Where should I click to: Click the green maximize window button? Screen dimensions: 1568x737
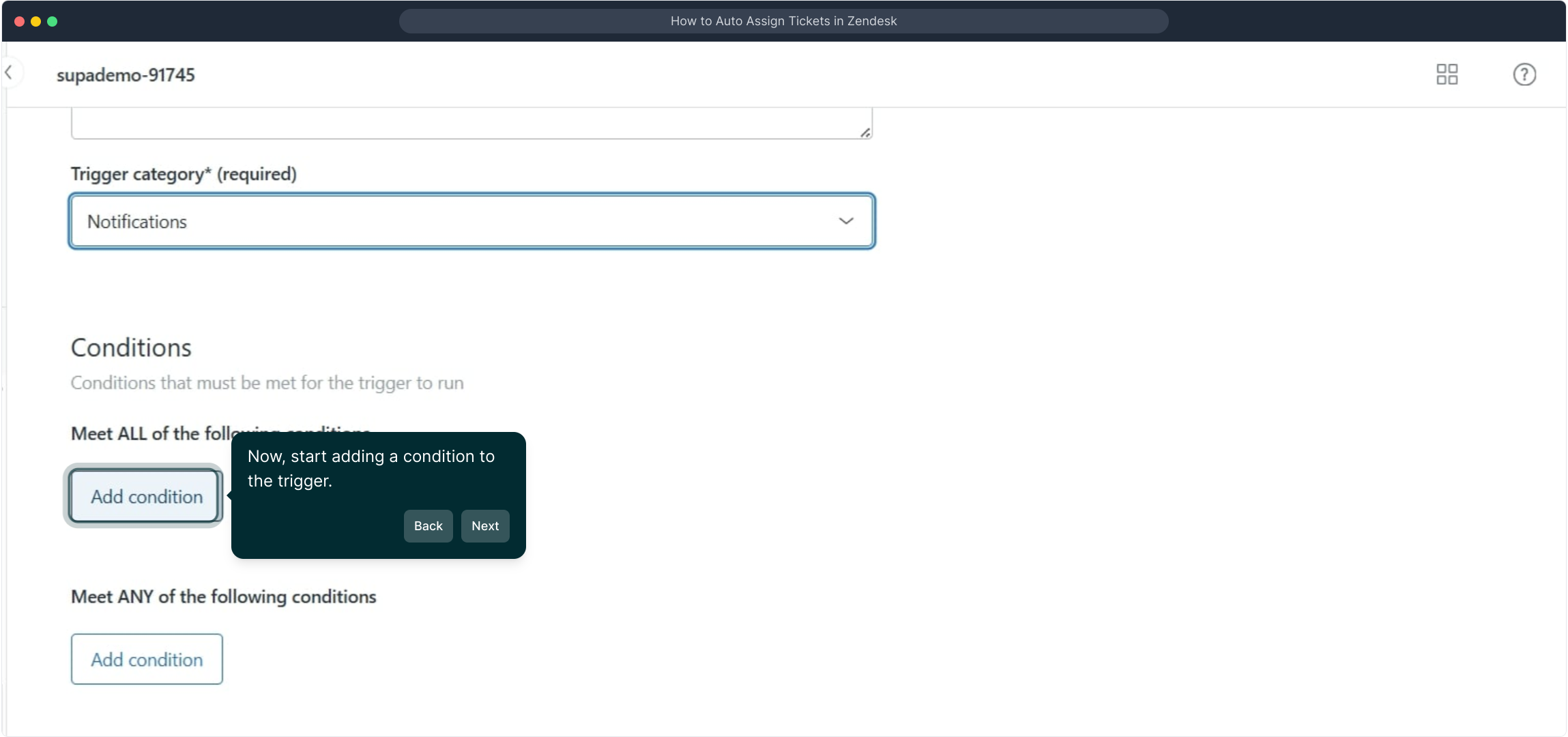pyautogui.click(x=52, y=21)
